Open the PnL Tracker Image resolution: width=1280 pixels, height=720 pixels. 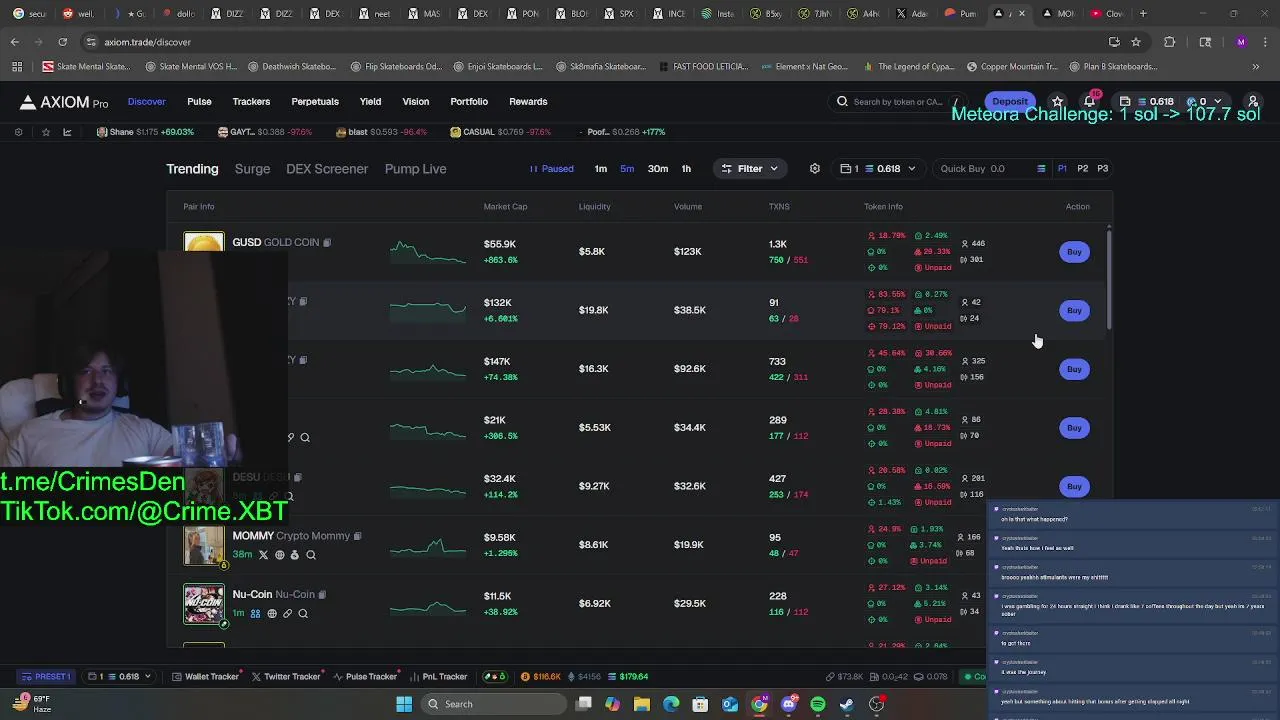click(438, 677)
